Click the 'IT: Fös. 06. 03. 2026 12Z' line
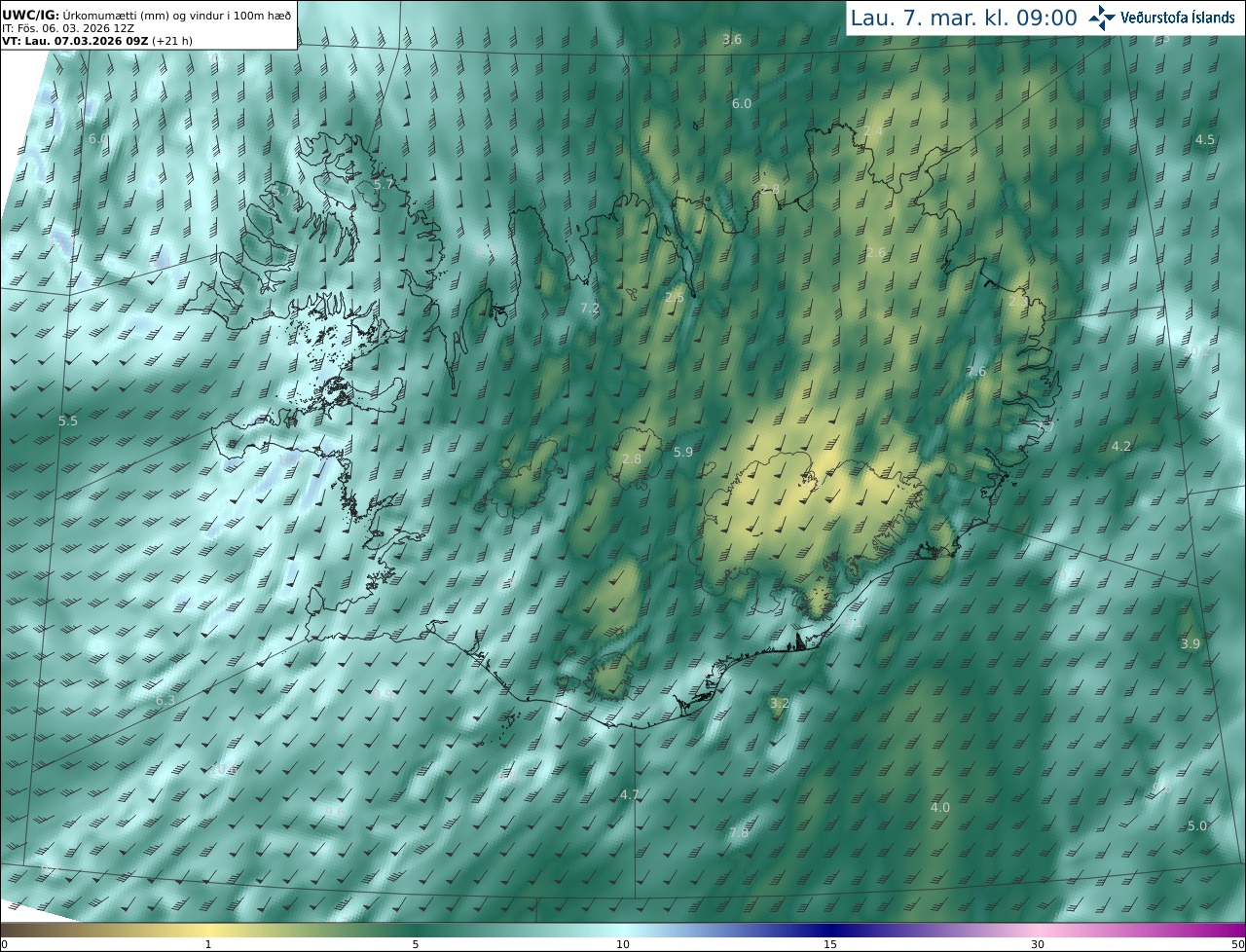1246x952 pixels. click(68, 28)
